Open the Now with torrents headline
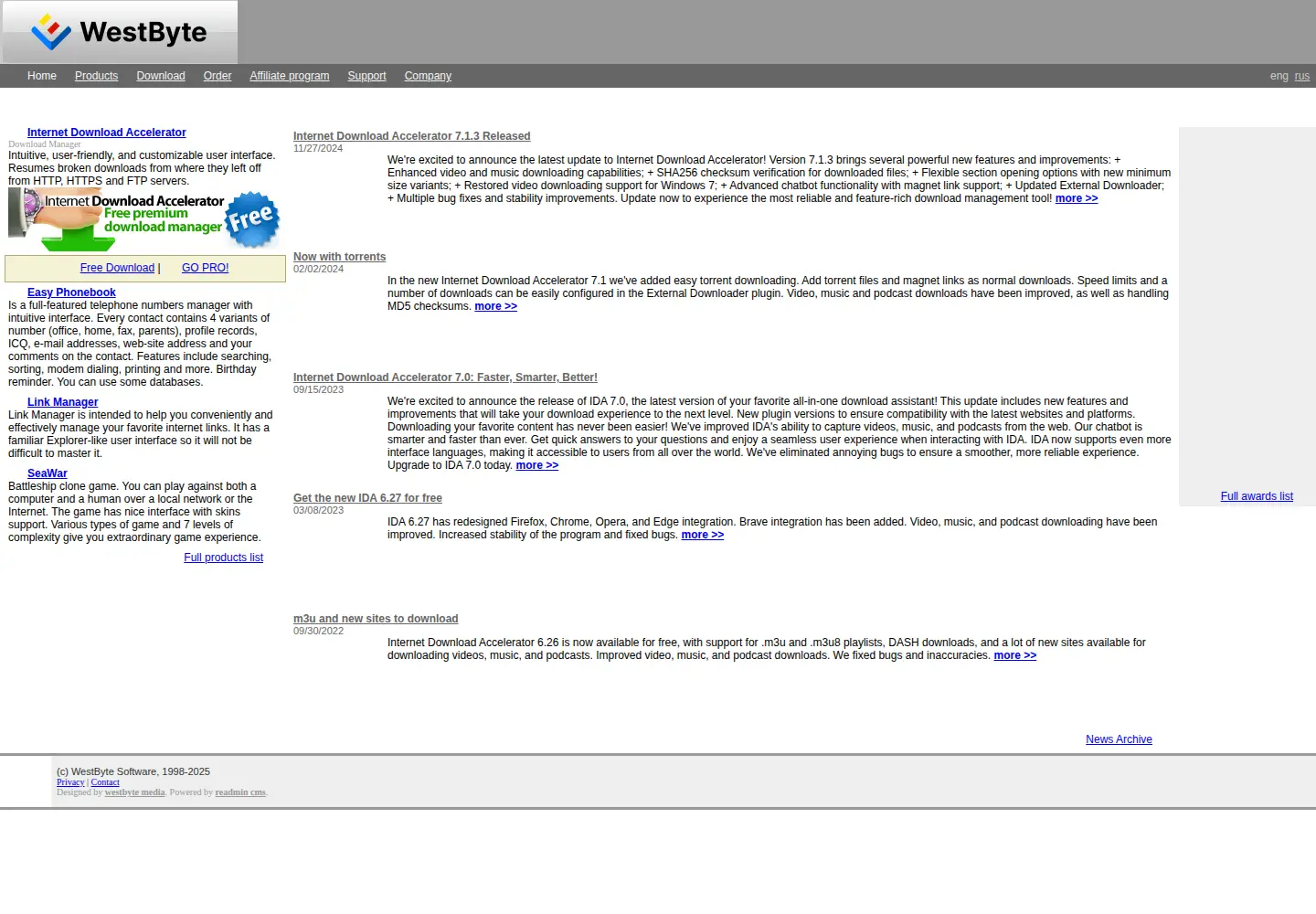1316x914 pixels. click(x=339, y=257)
